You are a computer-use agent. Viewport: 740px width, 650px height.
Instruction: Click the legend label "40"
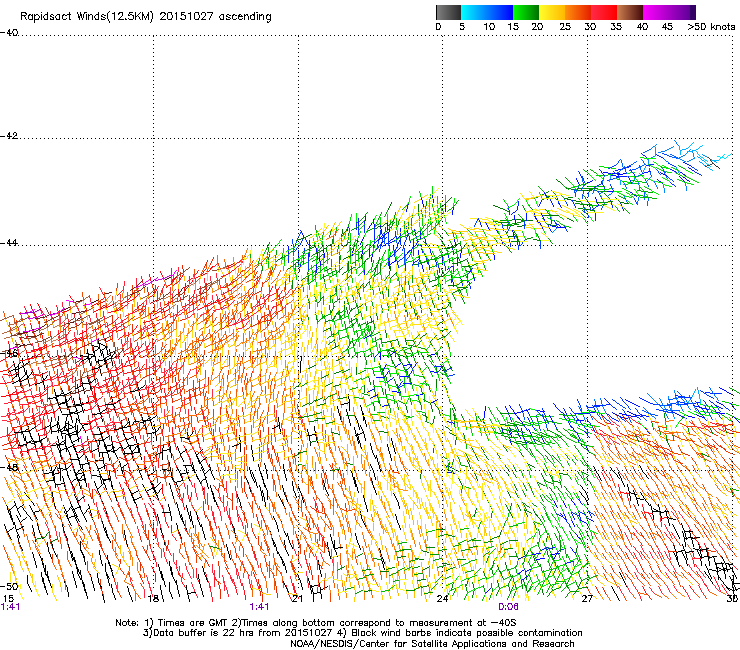642,27
